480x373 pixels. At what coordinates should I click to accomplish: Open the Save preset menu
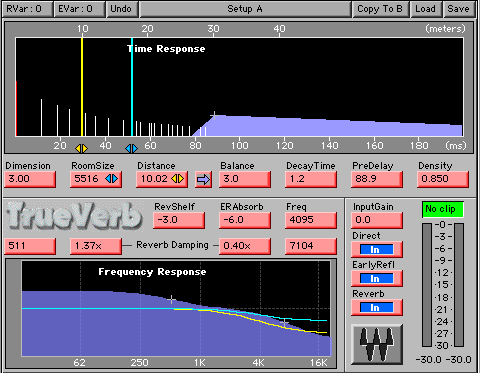tap(459, 9)
